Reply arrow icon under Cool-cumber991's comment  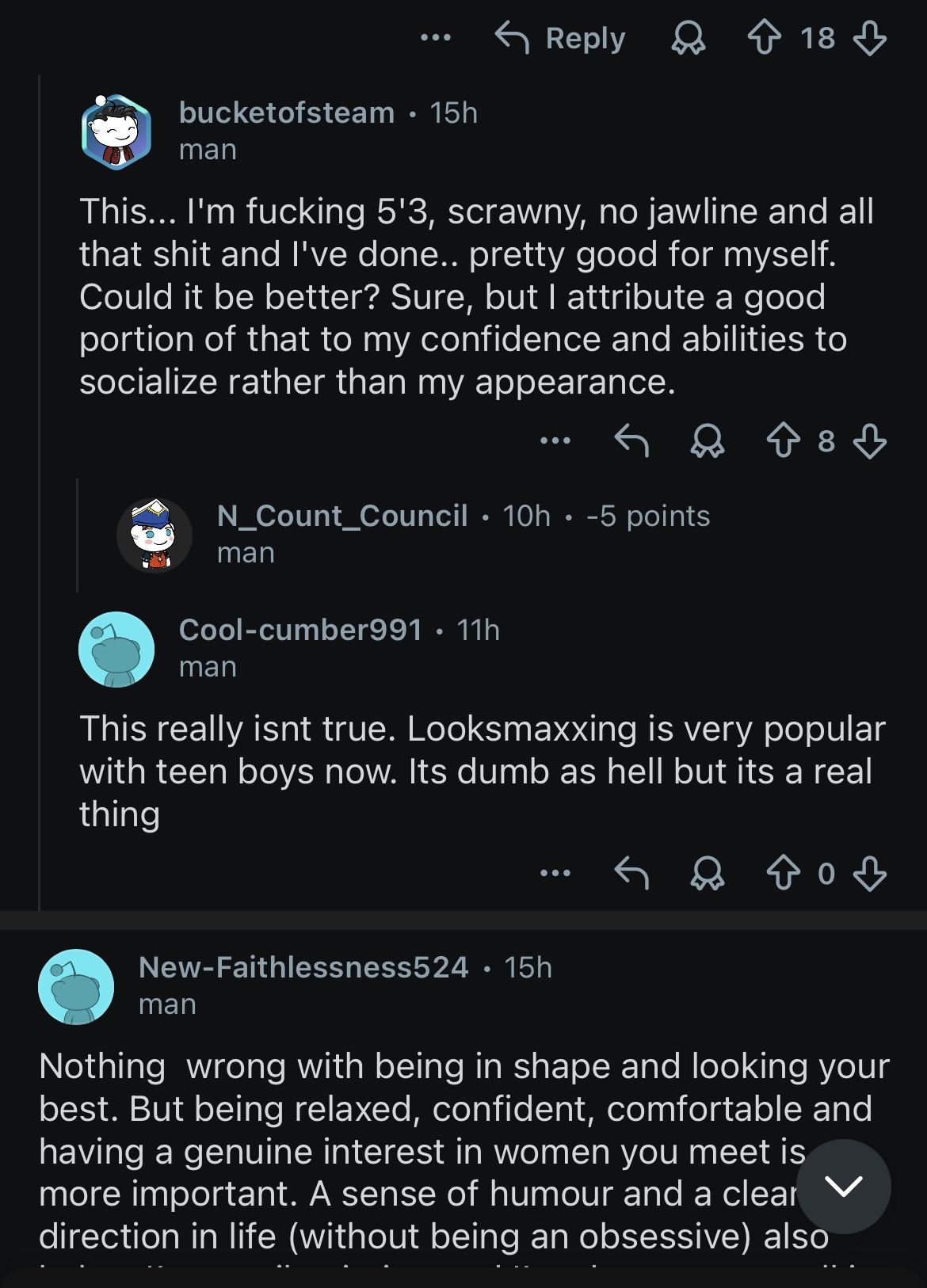click(x=631, y=874)
